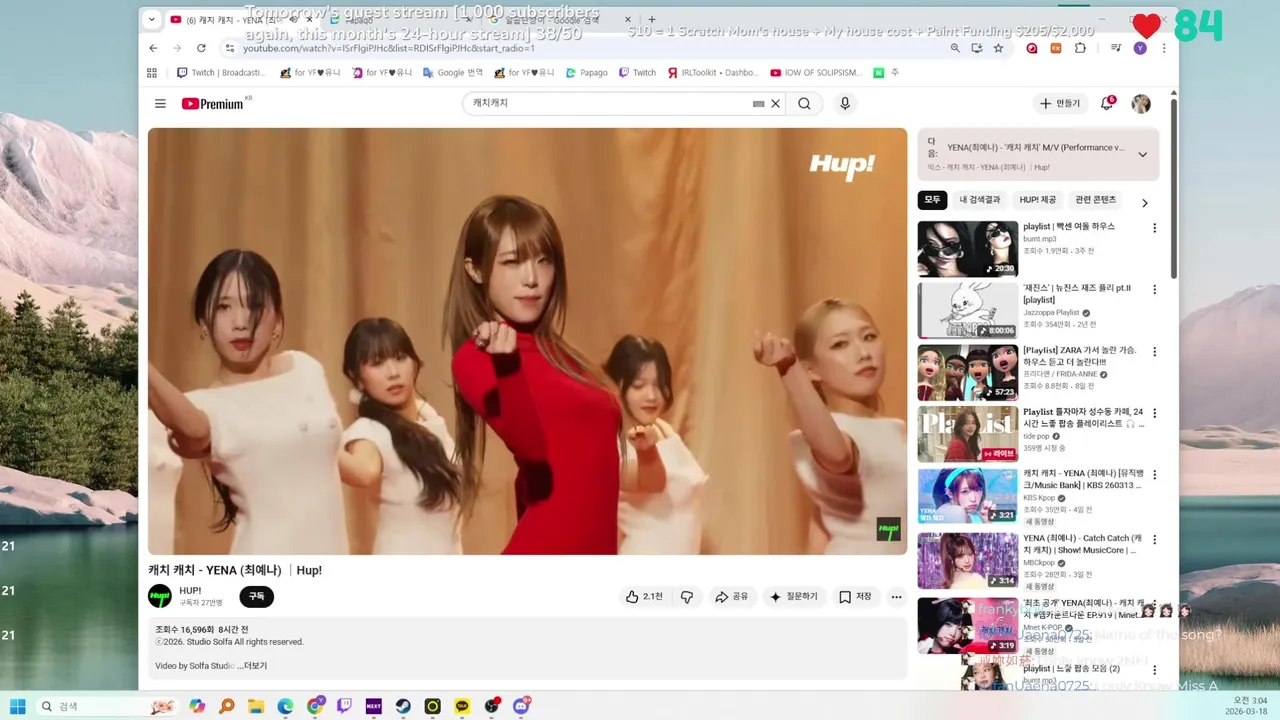The height and width of the screenshot is (720, 1280).
Task: Open options for 'Playlist 틀자마자 성수동 카페' video
Action: (x=1154, y=414)
